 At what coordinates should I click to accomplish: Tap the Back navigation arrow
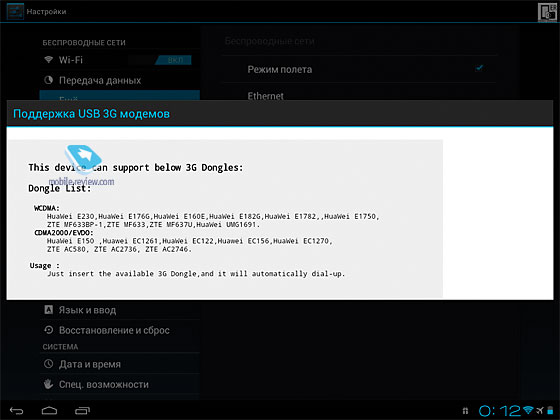16,411
